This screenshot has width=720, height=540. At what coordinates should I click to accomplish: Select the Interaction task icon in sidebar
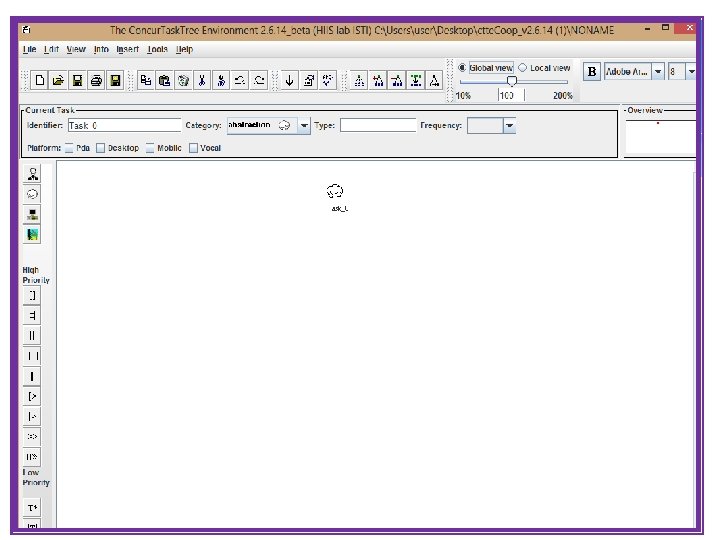click(x=32, y=235)
